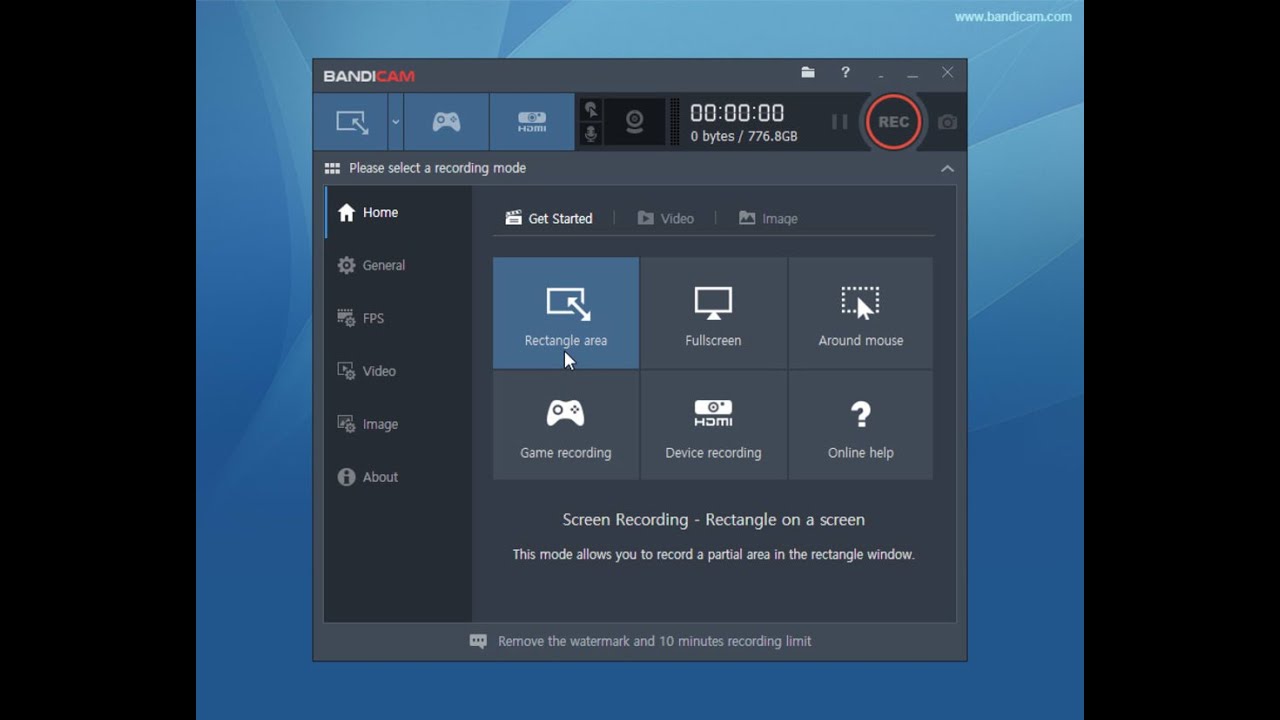The width and height of the screenshot is (1280, 720).
Task: Open the screen mode dropdown arrow
Action: 396,122
